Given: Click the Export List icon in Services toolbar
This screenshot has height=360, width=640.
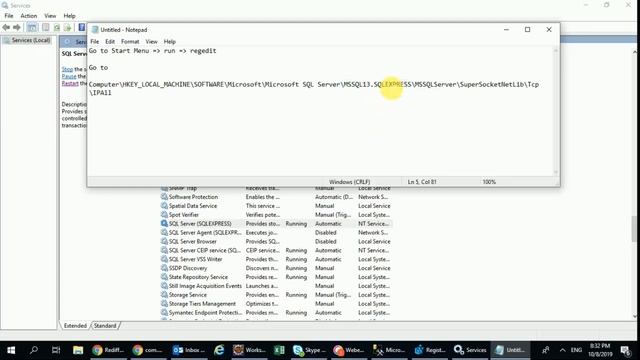Looking at the screenshot, I should click(x=67, y=27).
